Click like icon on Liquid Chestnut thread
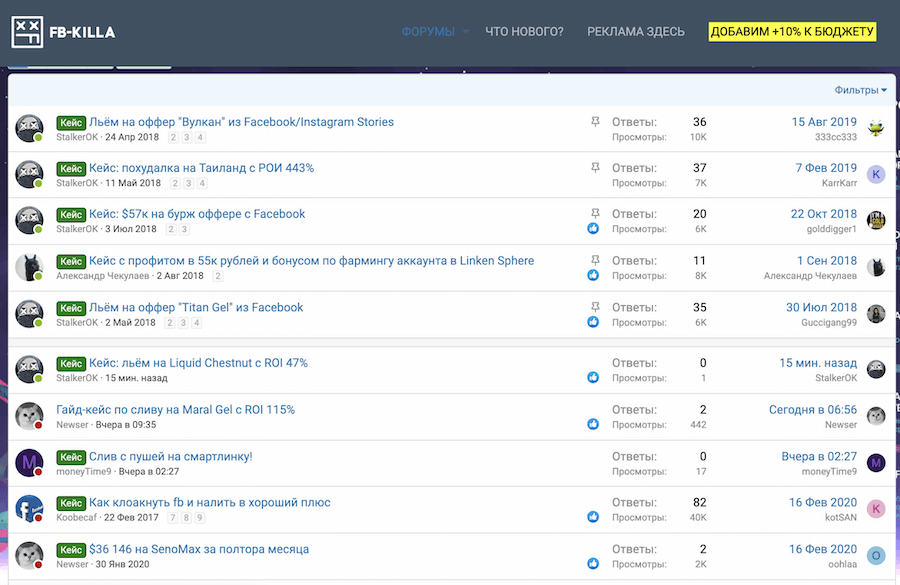Viewport: 900px width, 585px height. tap(594, 377)
